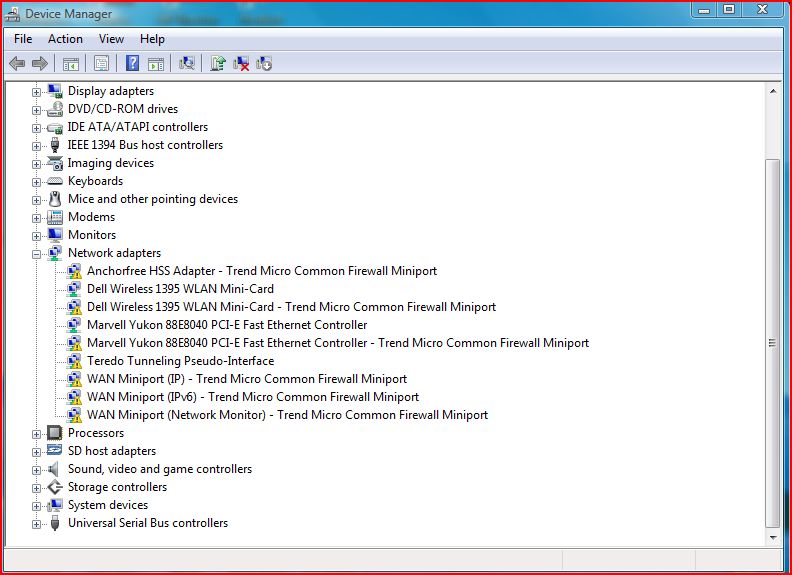Select the Network adapters label

tap(114, 253)
